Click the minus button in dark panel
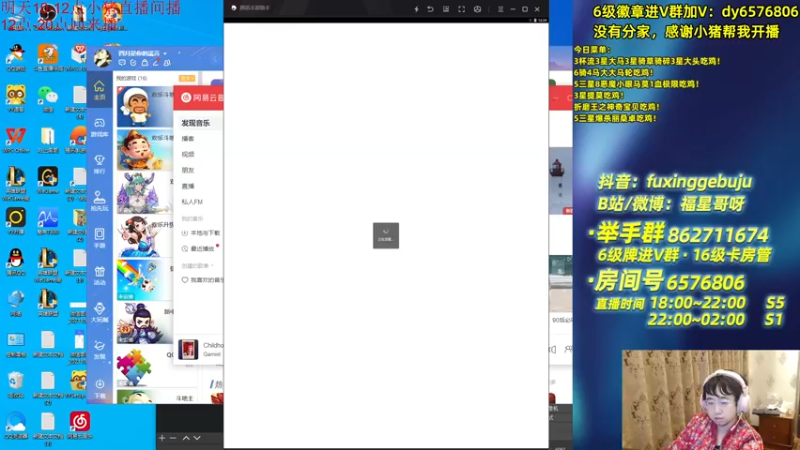 (173, 438)
